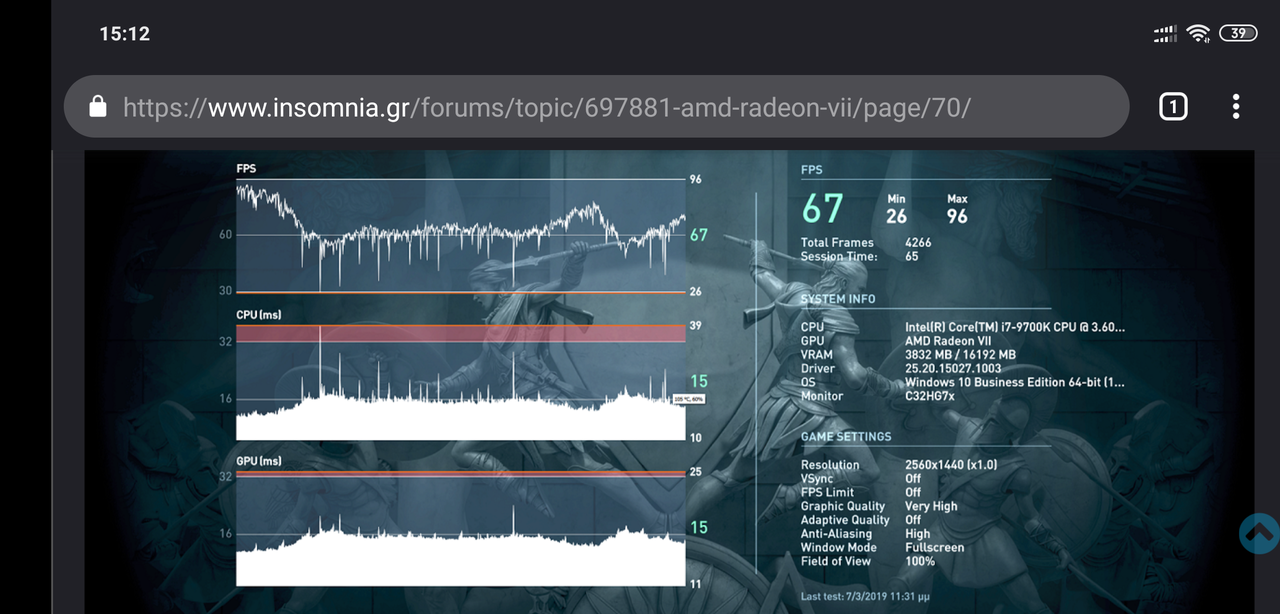The height and width of the screenshot is (614, 1280).
Task: Tap the padlock site security icon
Action: [x=98, y=106]
